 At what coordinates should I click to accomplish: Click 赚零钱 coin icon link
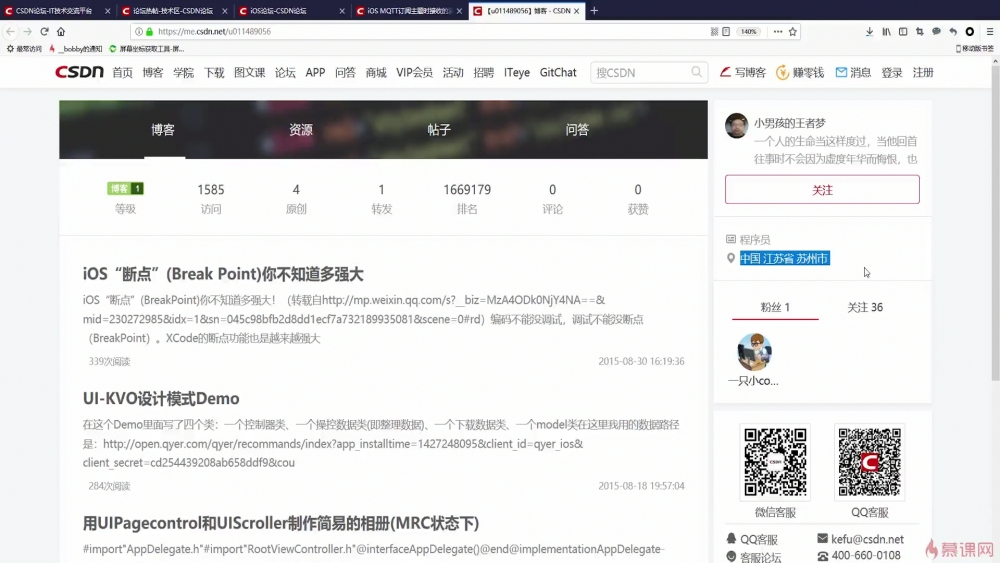800,73
